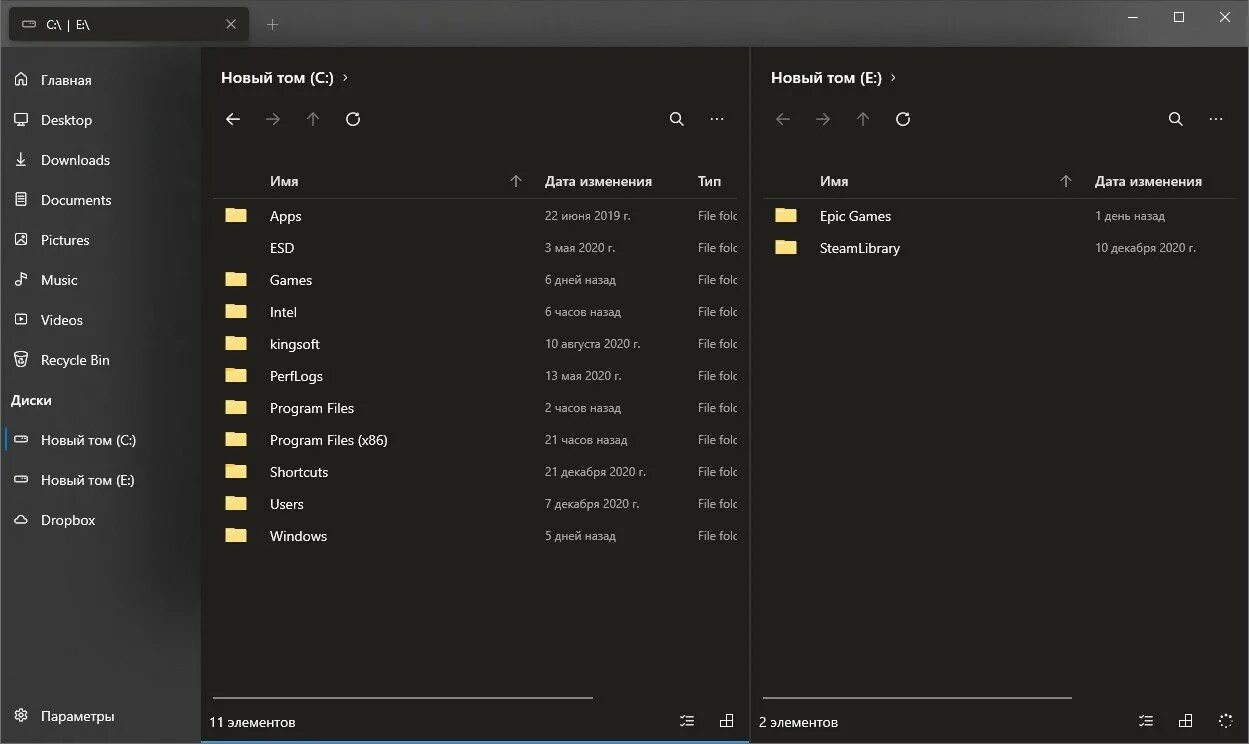Go back in the C: pane
This screenshot has height=744, width=1249.
(x=233, y=119)
